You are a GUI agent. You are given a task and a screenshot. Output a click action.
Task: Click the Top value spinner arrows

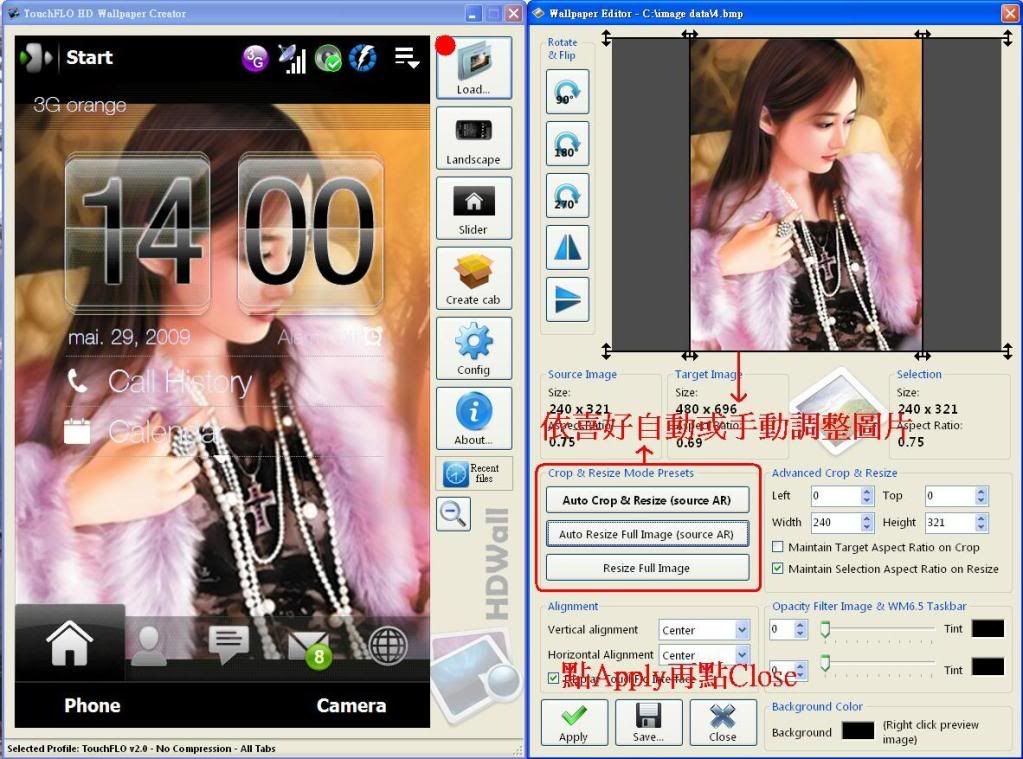tap(981, 496)
